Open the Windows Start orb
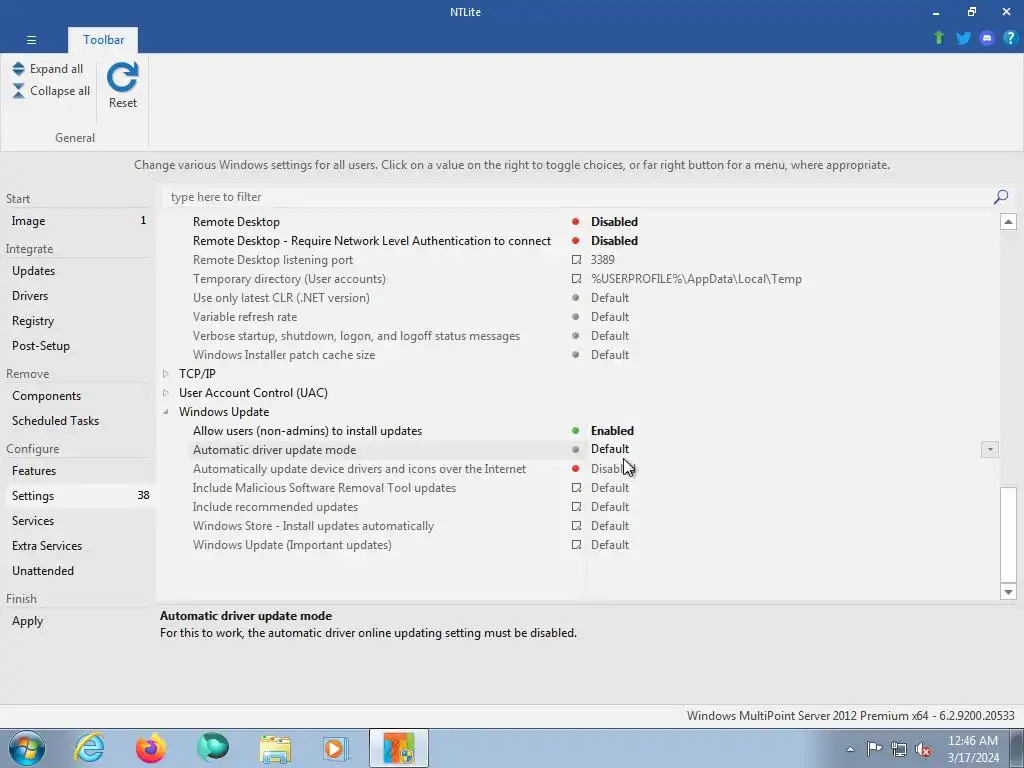1024x768 pixels. click(27, 748)
